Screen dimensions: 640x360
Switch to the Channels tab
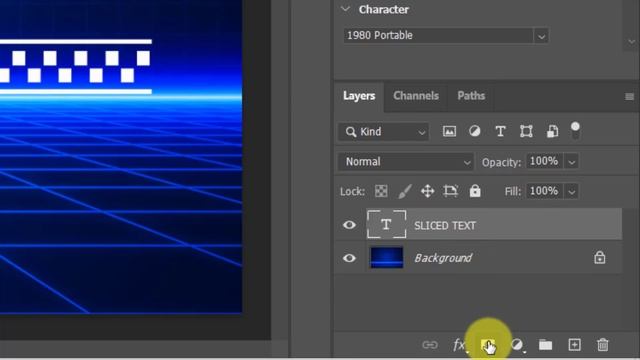click(416, 96)
